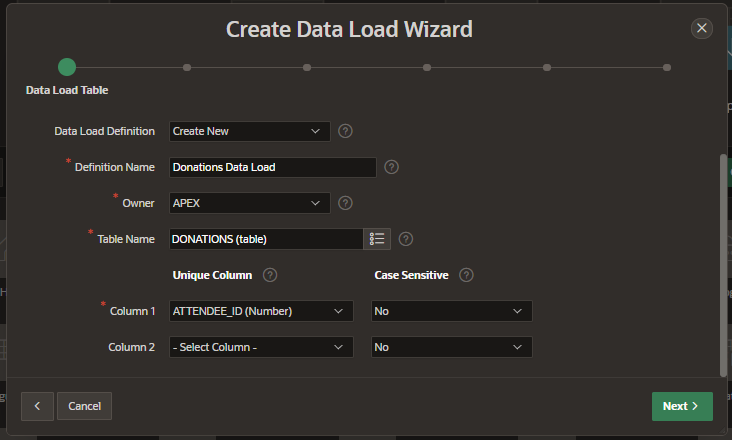Open help for Case Sensitive

coord(466,275)
